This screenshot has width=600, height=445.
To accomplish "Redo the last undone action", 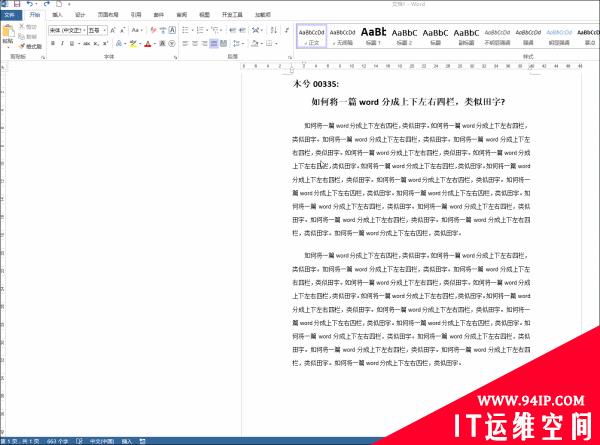I will tap(47, 4).
